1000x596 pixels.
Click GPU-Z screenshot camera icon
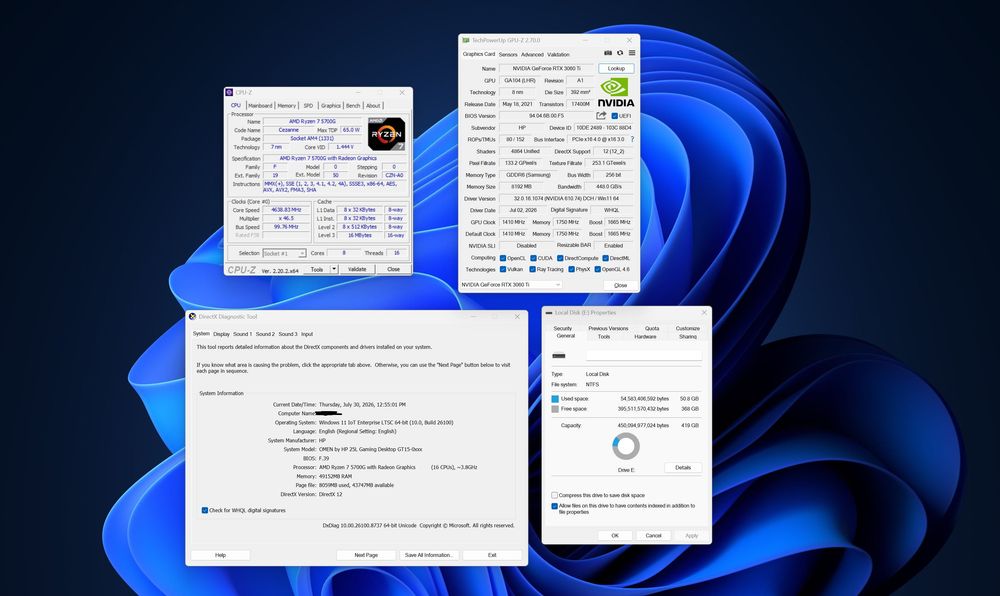click(608, 54)
